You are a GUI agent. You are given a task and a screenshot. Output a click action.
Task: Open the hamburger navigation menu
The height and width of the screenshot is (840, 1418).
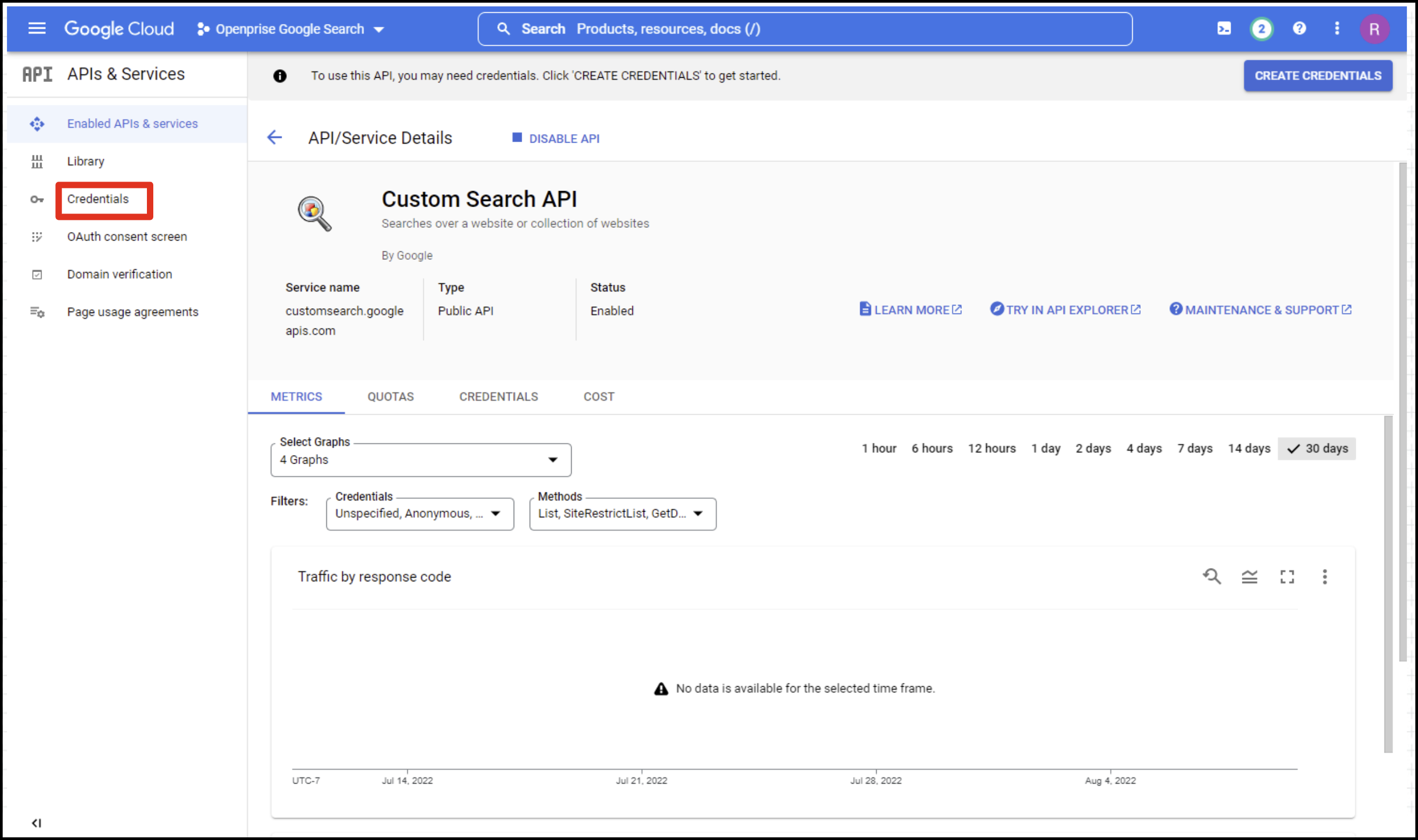click(x=37, y=28)
